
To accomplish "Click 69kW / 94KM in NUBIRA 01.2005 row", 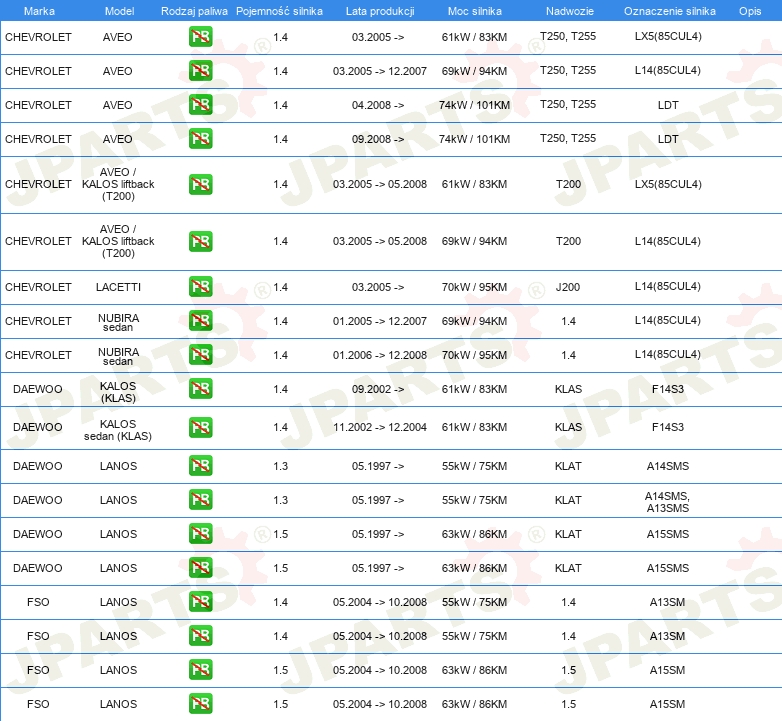I will [474, 321].
